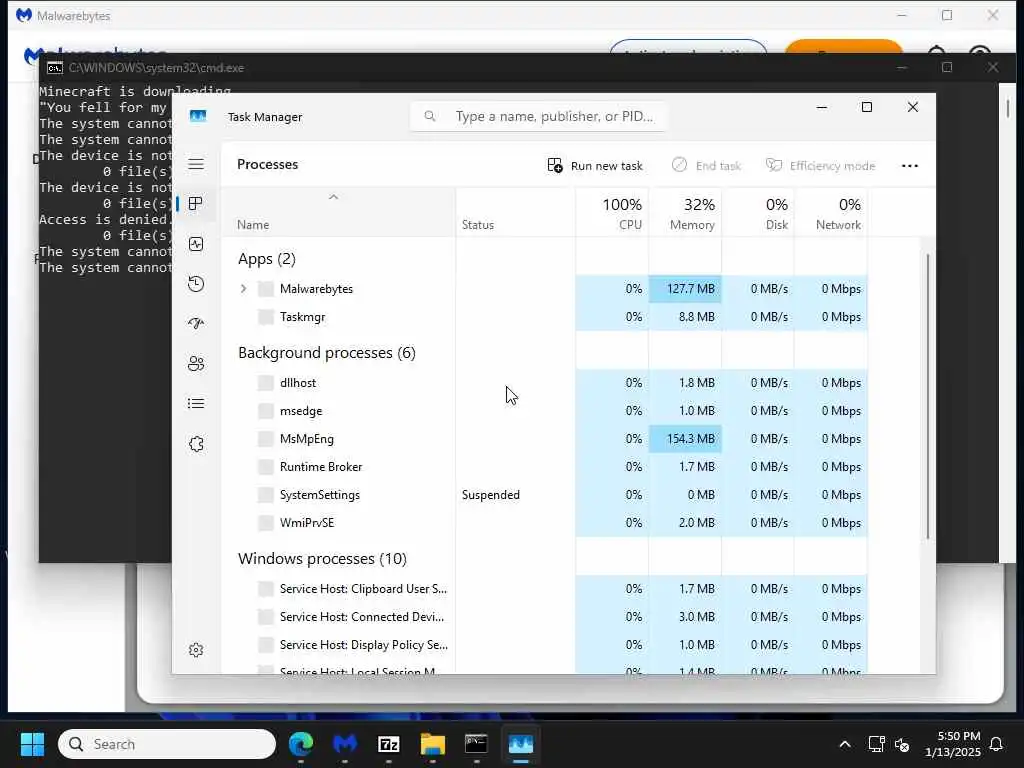Show hidden system tray icons chevron

click(844, 744)
